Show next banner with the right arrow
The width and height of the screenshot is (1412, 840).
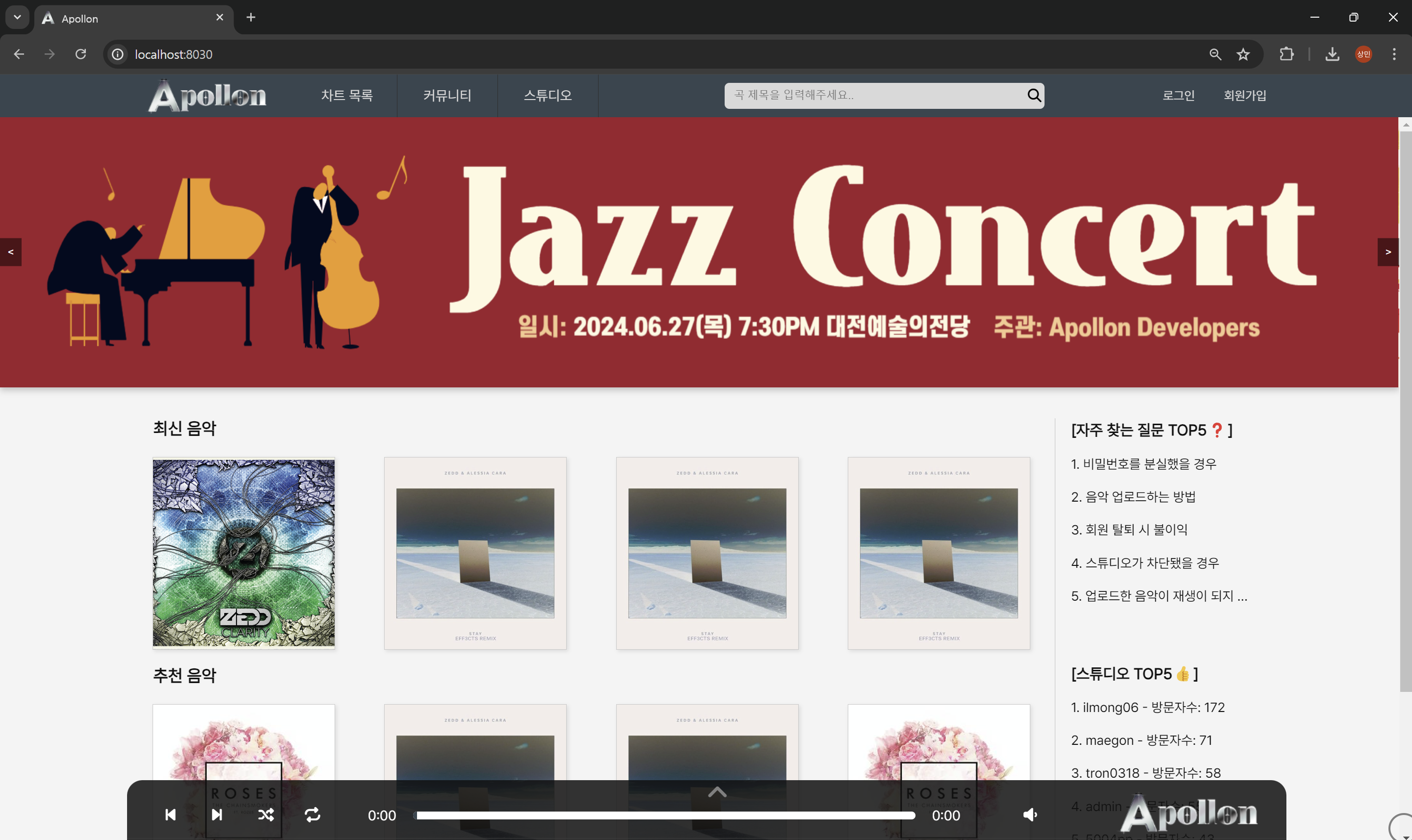(1387, 252)
